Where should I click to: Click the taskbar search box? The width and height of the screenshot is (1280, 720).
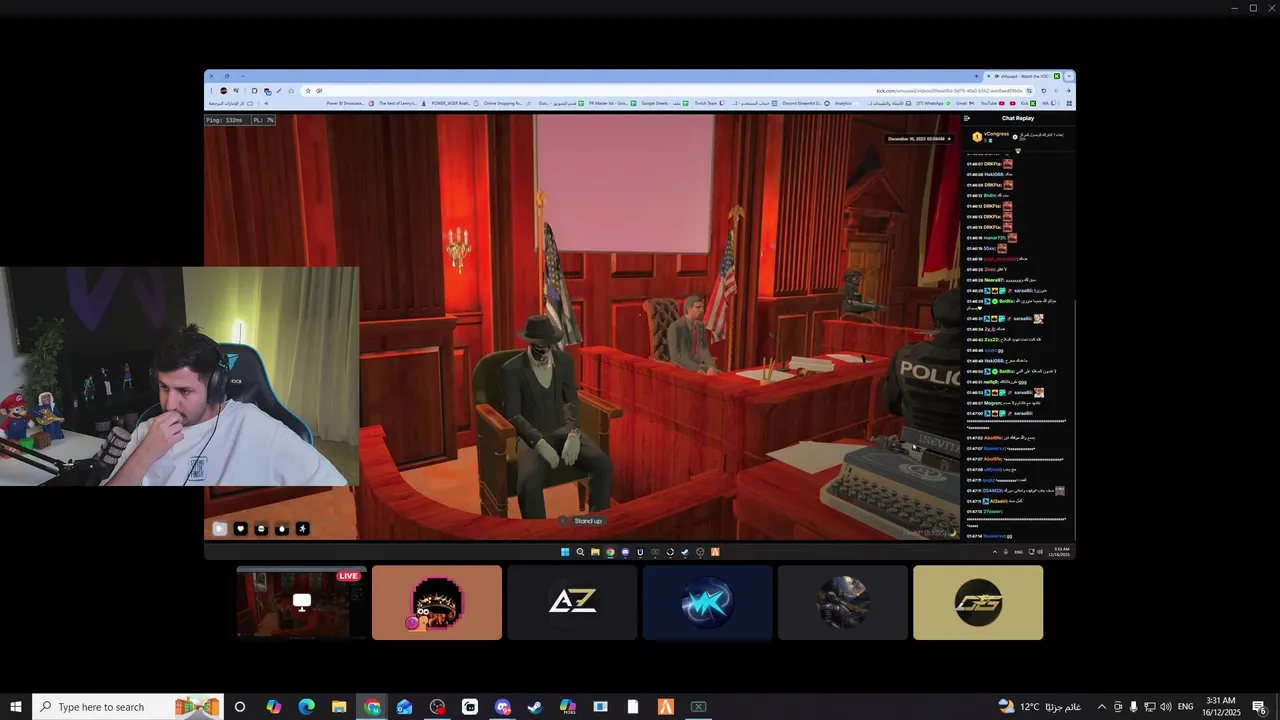click(x=128, y=707)
